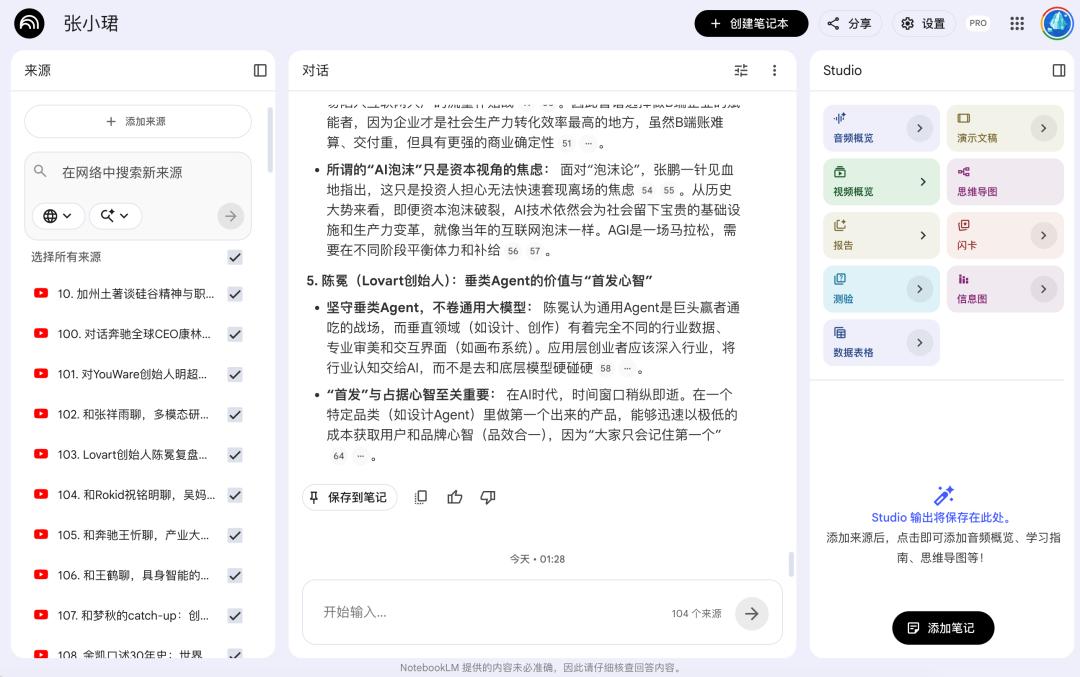Viewport: 1080px width, 677px height.
Task: Click the Sources list scrollbar
Action: coord(270,140)
